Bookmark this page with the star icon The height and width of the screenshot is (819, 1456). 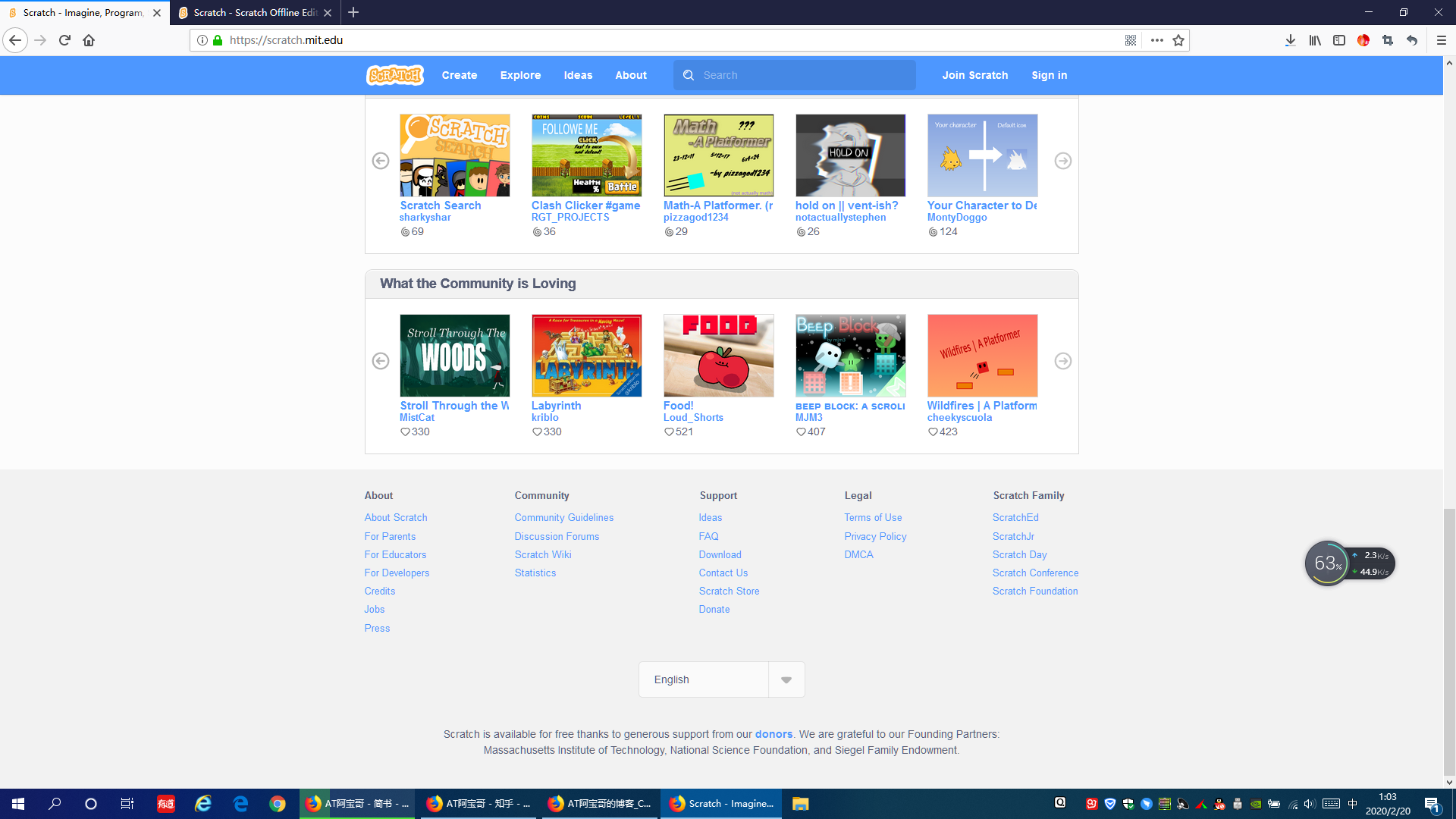[x=1178, y=40]
